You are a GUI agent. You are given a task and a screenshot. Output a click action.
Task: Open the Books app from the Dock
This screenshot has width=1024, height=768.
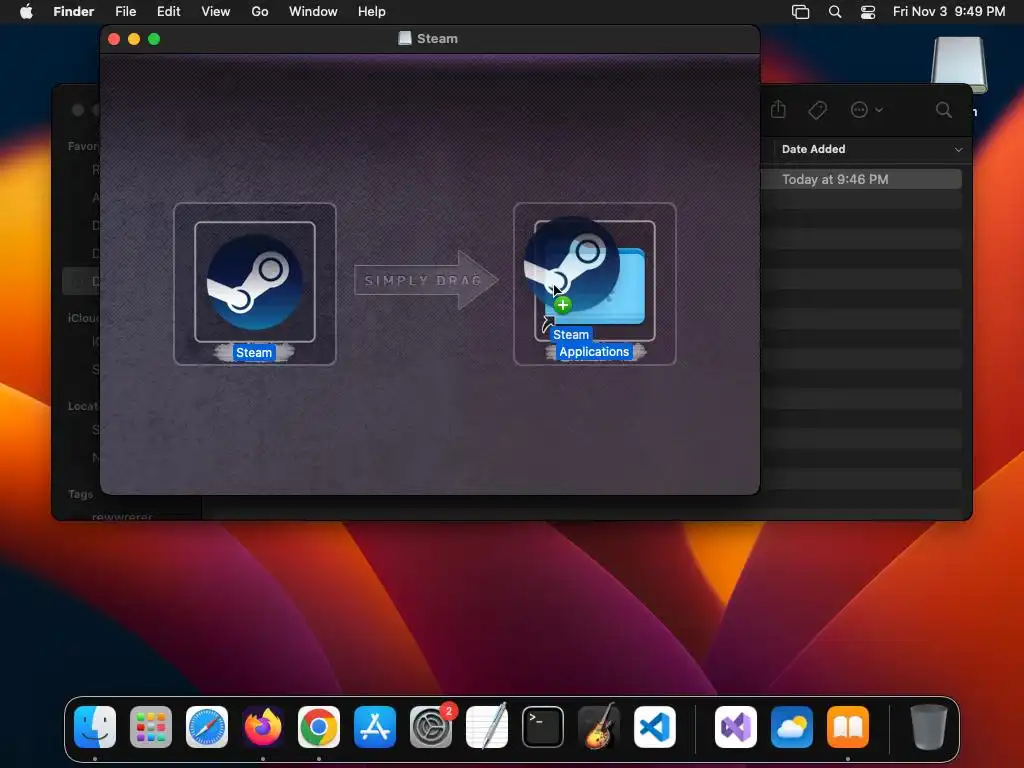(848, 727)
